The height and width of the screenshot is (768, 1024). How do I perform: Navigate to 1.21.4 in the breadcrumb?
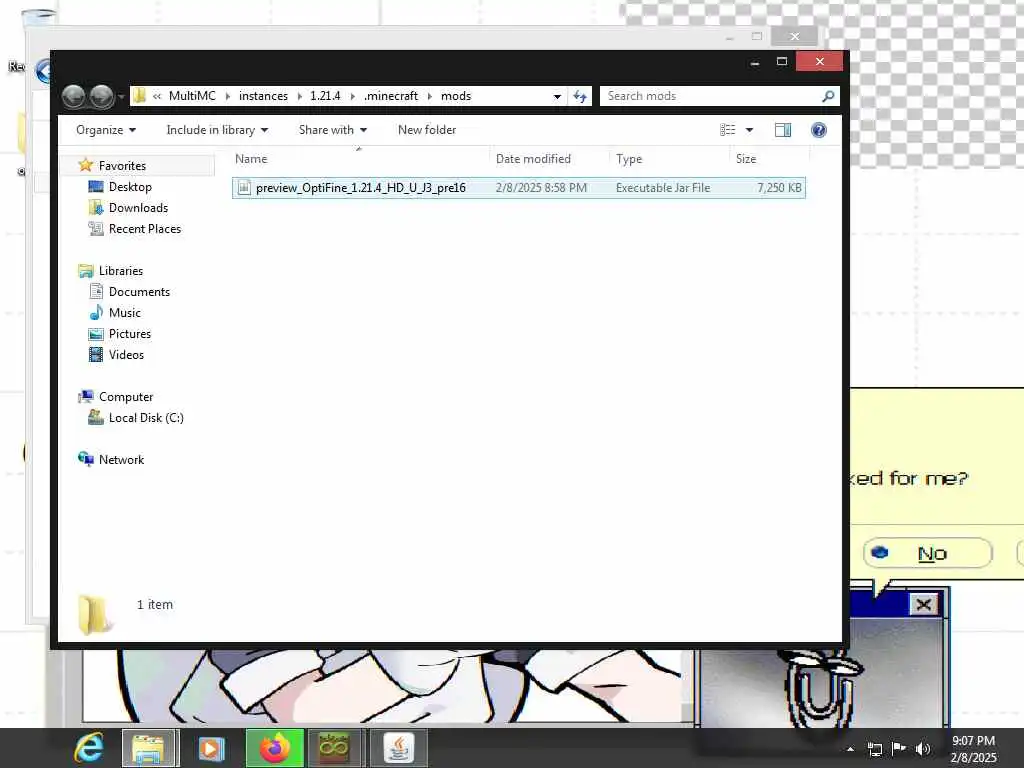click(325, 96)
